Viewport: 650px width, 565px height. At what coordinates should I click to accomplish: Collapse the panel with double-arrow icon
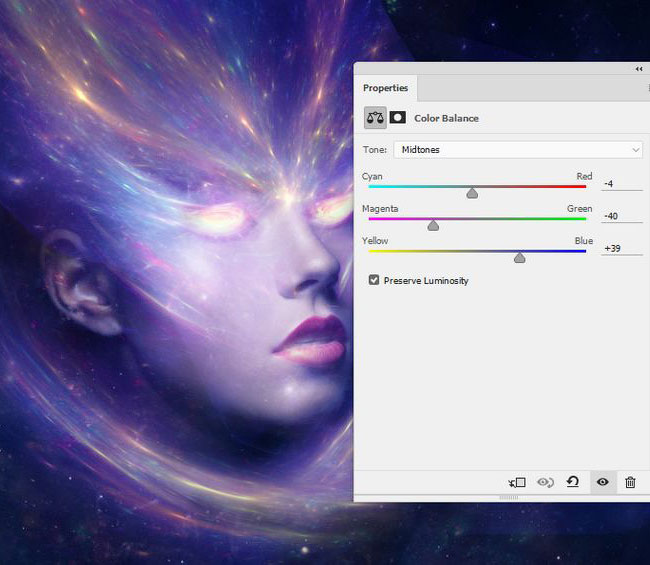(x=639, y=69)
